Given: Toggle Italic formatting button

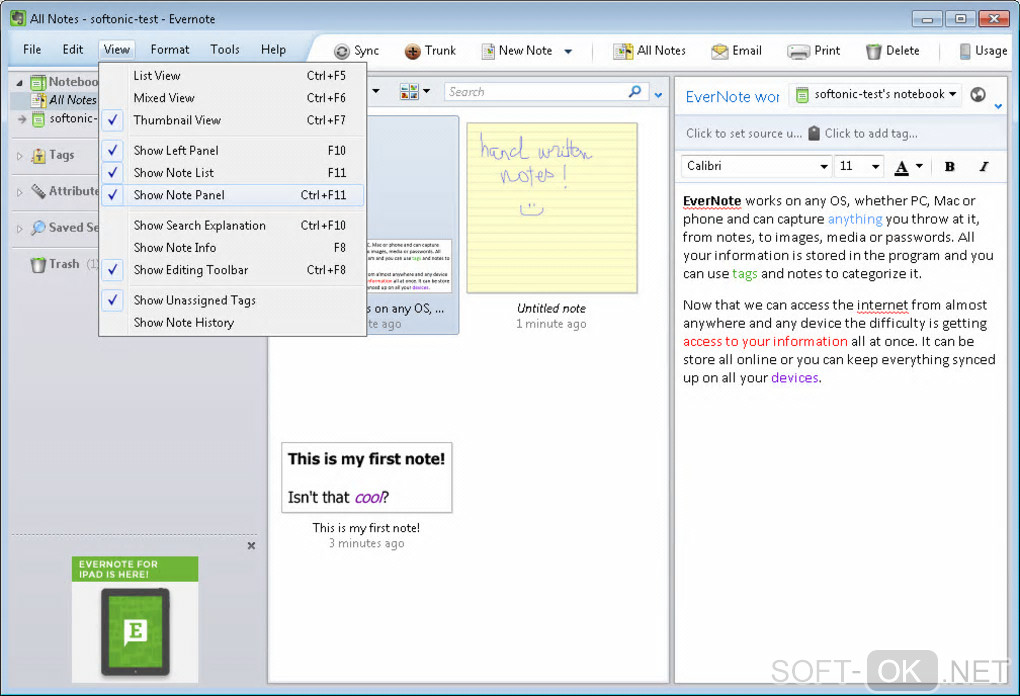Looking at the screenshot, I should [x=984, y=167].
